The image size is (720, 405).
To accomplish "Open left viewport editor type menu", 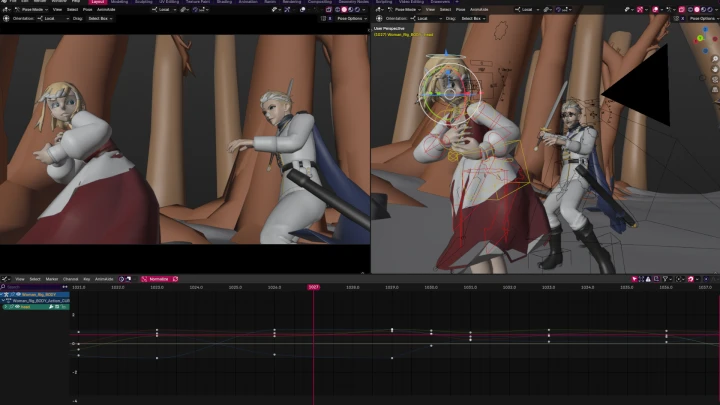I will (x=5, y=9).
